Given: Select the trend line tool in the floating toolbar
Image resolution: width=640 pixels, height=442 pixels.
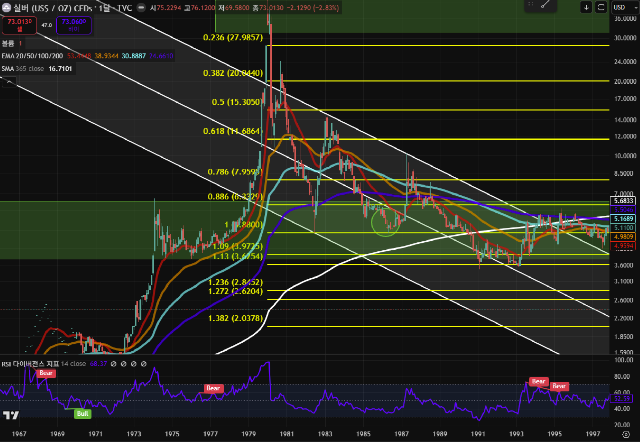Looking at the screenshot, I should 546,4.
